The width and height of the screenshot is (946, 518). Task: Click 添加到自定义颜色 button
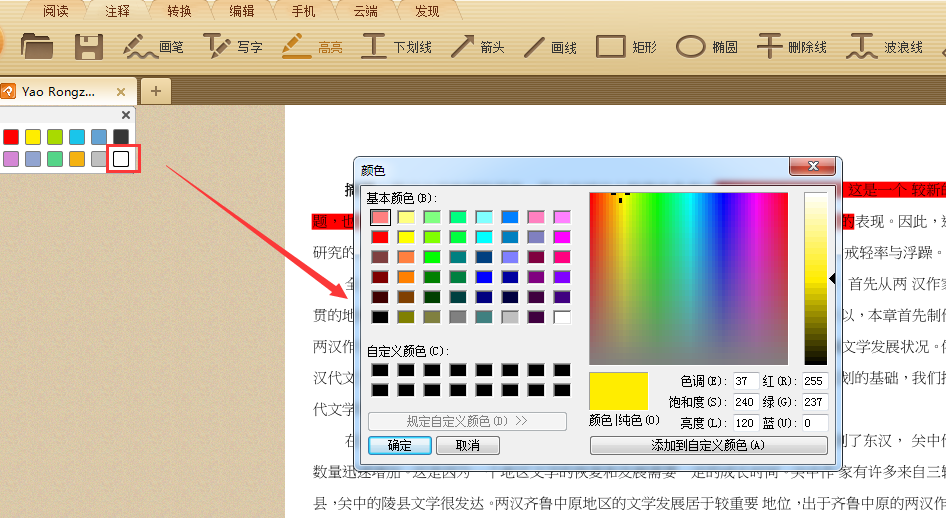point(708,445)
